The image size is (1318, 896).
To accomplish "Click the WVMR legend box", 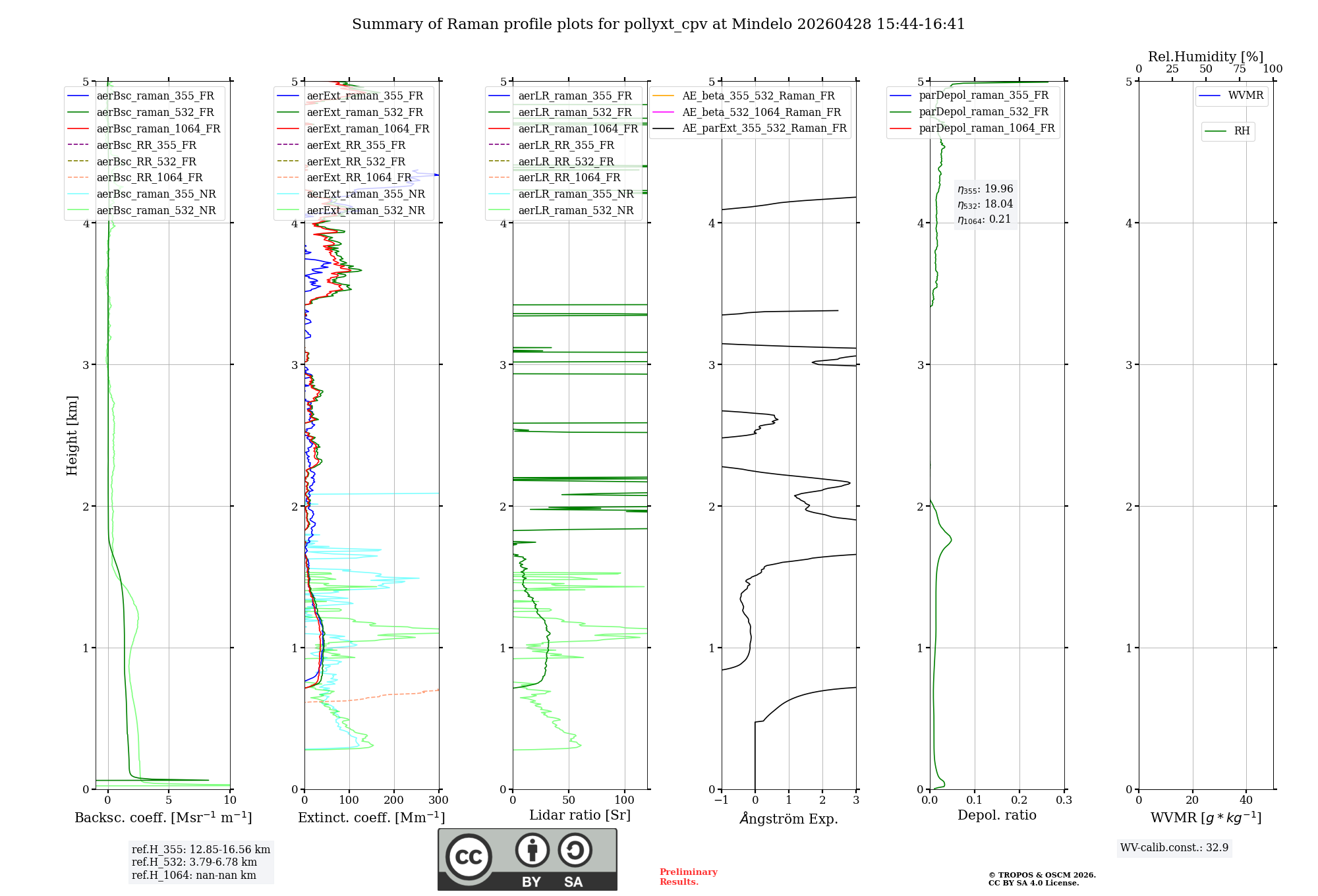I will pos(1232,96).
